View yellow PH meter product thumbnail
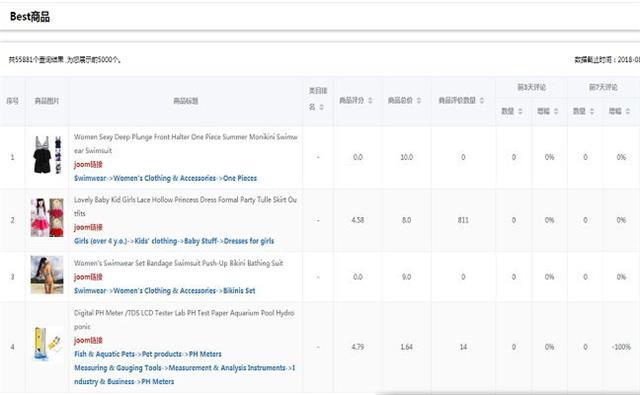Screen dimensions: 640x395 (47, 344)
